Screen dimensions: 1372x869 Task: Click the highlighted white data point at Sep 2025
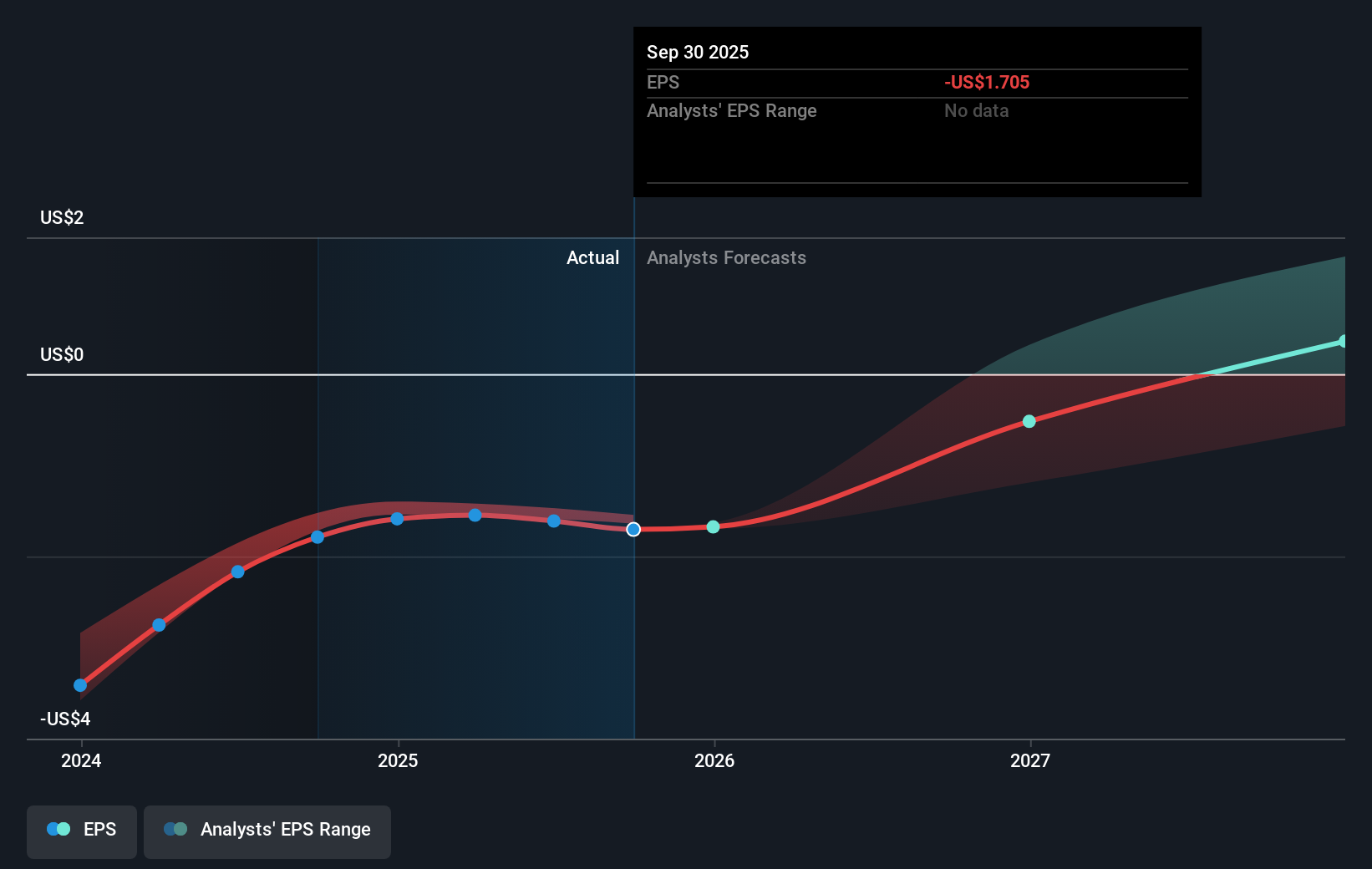pos(633,529)
